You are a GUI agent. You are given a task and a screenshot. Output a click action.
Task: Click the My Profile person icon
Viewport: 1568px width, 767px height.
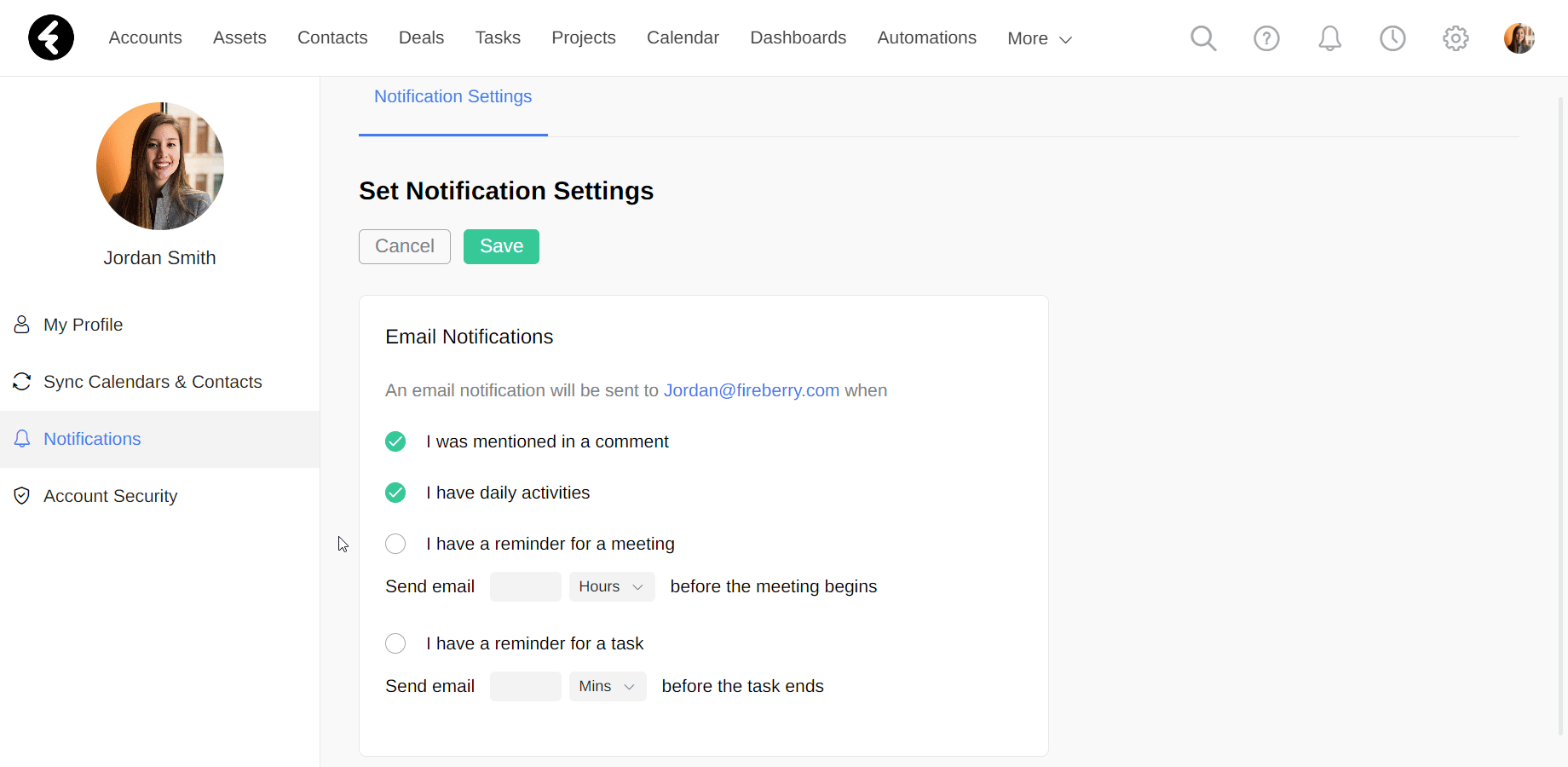pyautogui.click(x=22, y=325)
